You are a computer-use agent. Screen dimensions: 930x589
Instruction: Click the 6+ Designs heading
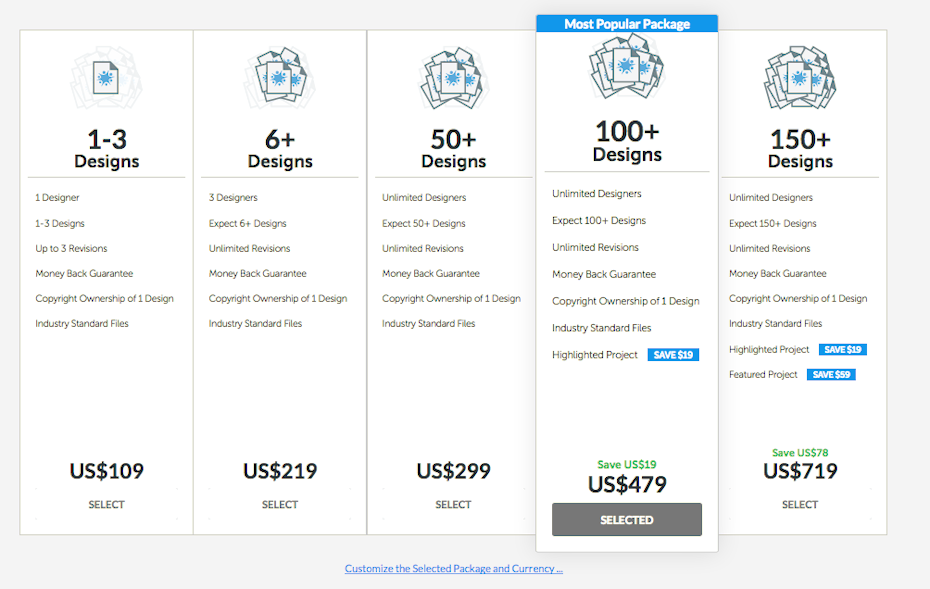pyautogui.click(x=280, y=149)
